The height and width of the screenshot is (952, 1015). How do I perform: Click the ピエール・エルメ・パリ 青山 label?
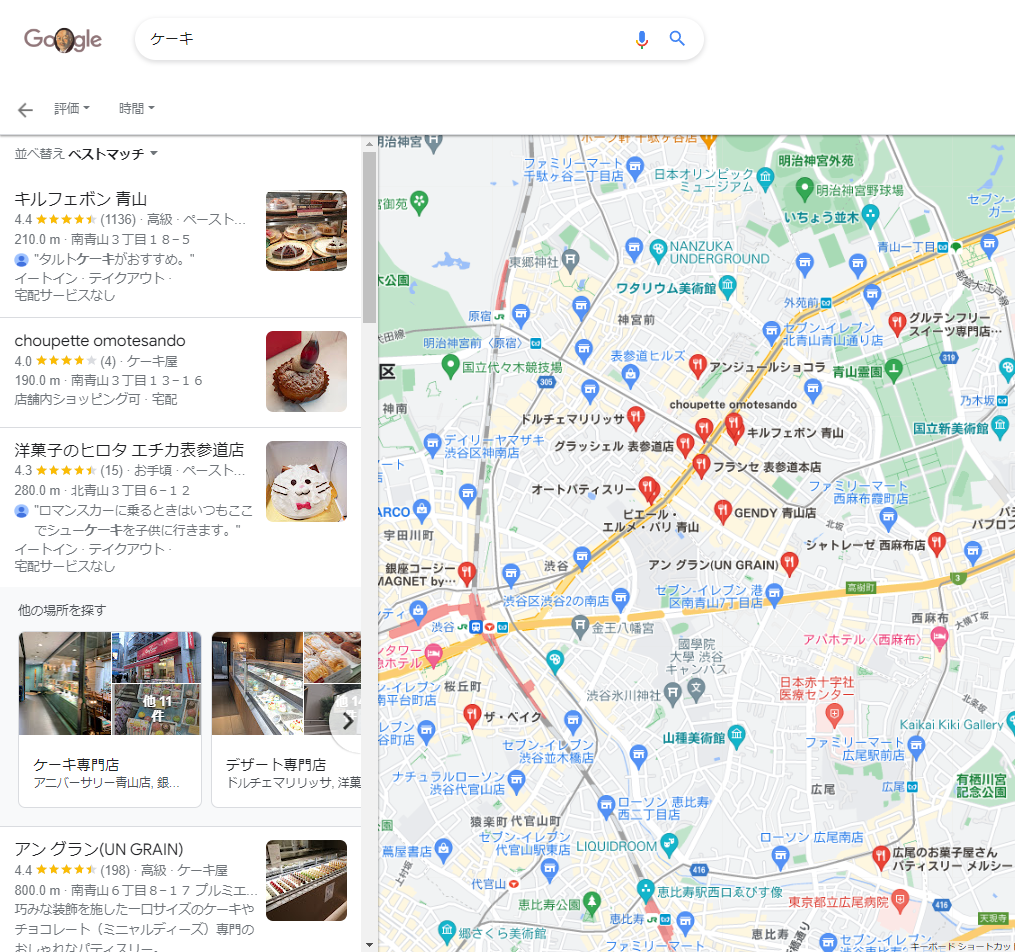(651, 521)
